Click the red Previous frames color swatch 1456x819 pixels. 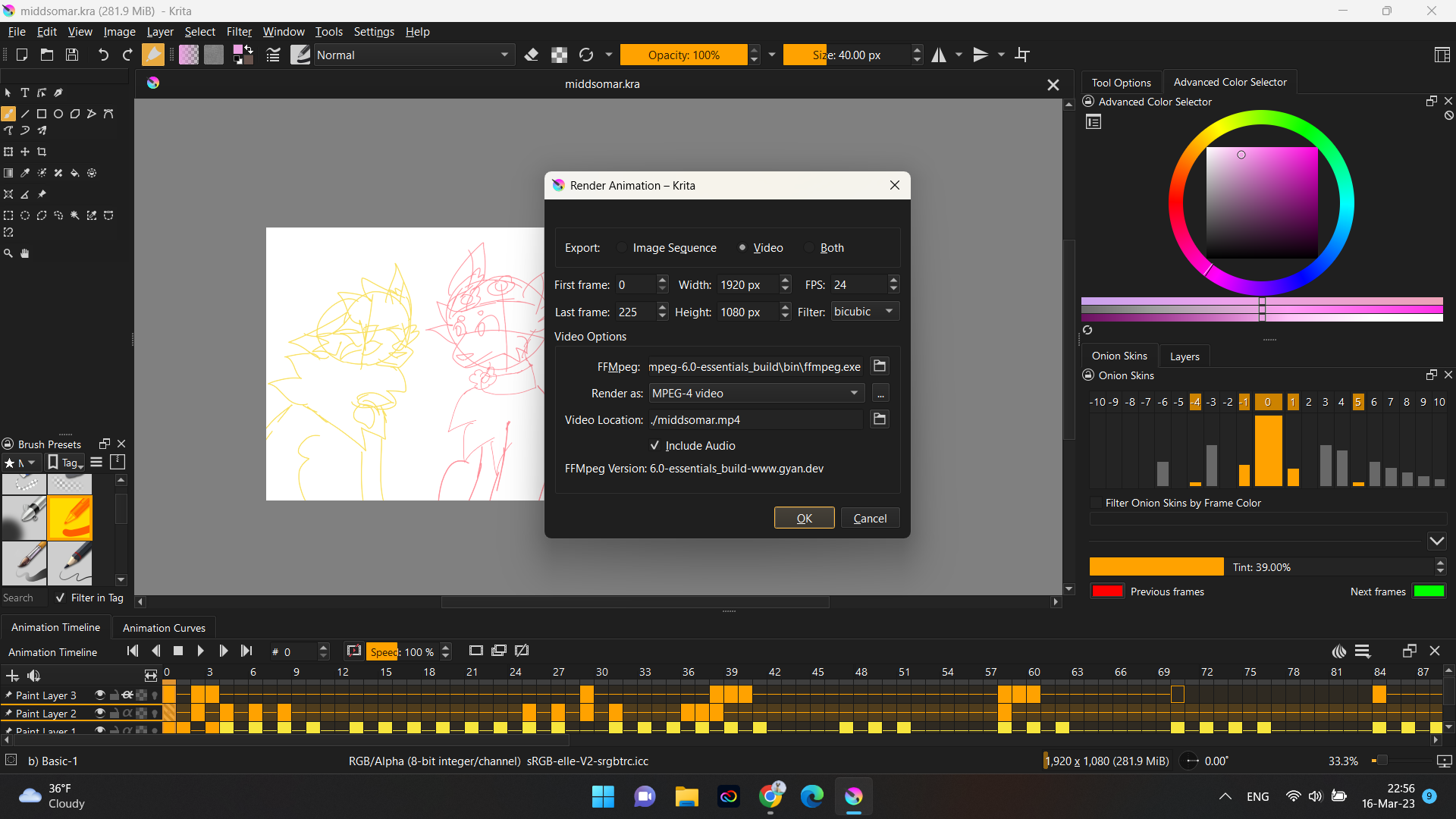coord(1107,591)
